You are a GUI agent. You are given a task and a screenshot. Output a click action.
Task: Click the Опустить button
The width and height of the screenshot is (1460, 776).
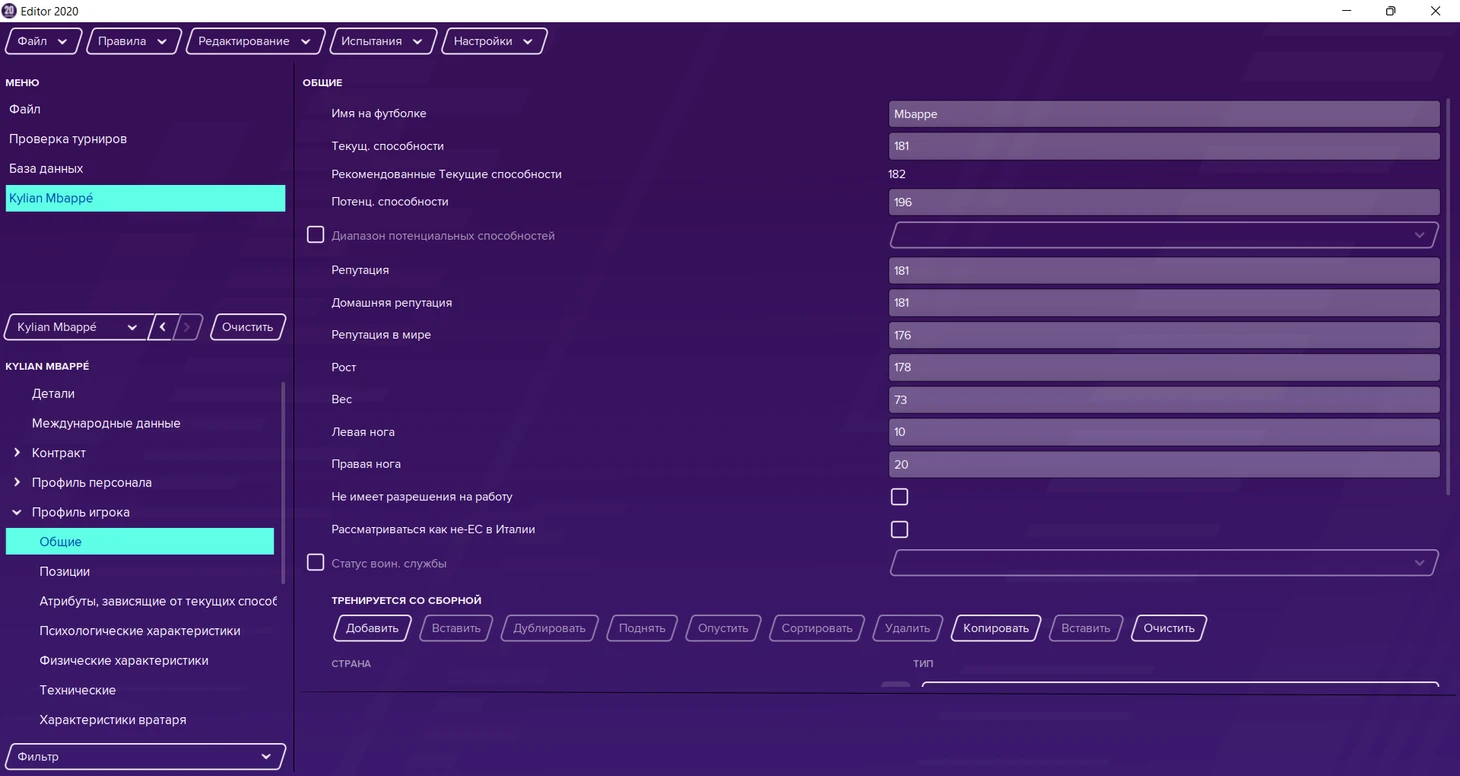click(x=723, y=628)
